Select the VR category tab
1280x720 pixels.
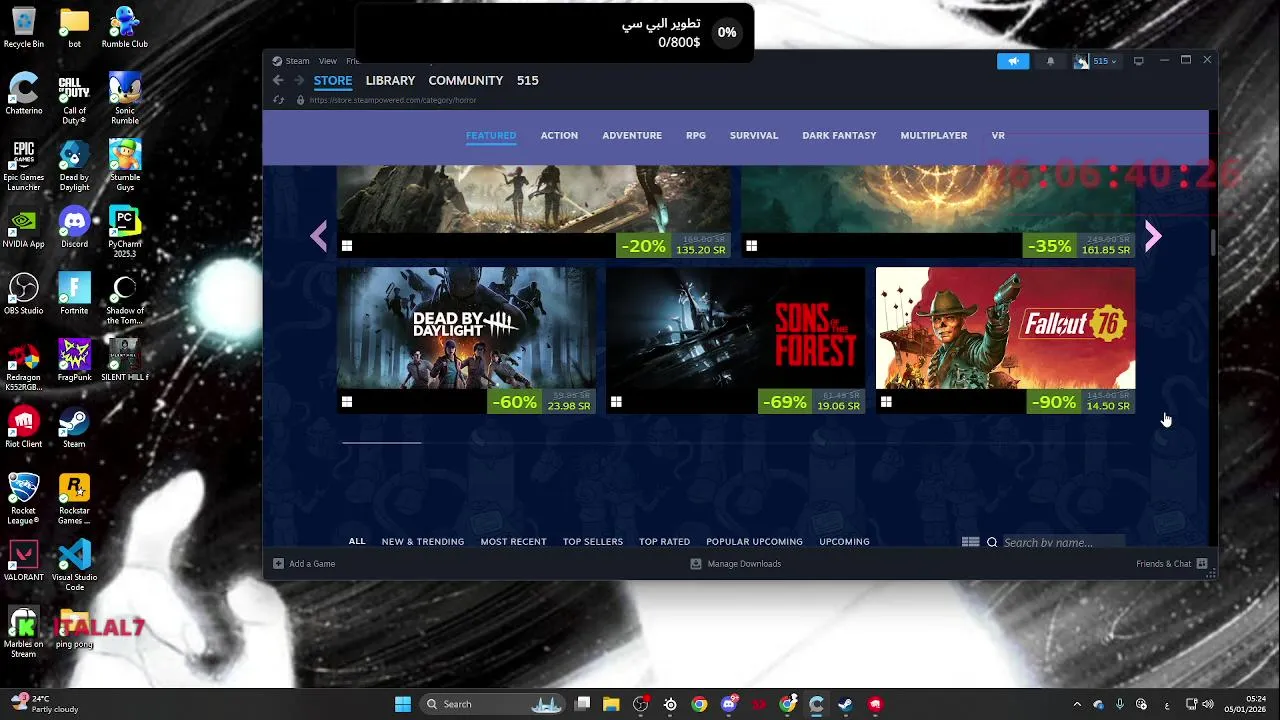(998, 135)
